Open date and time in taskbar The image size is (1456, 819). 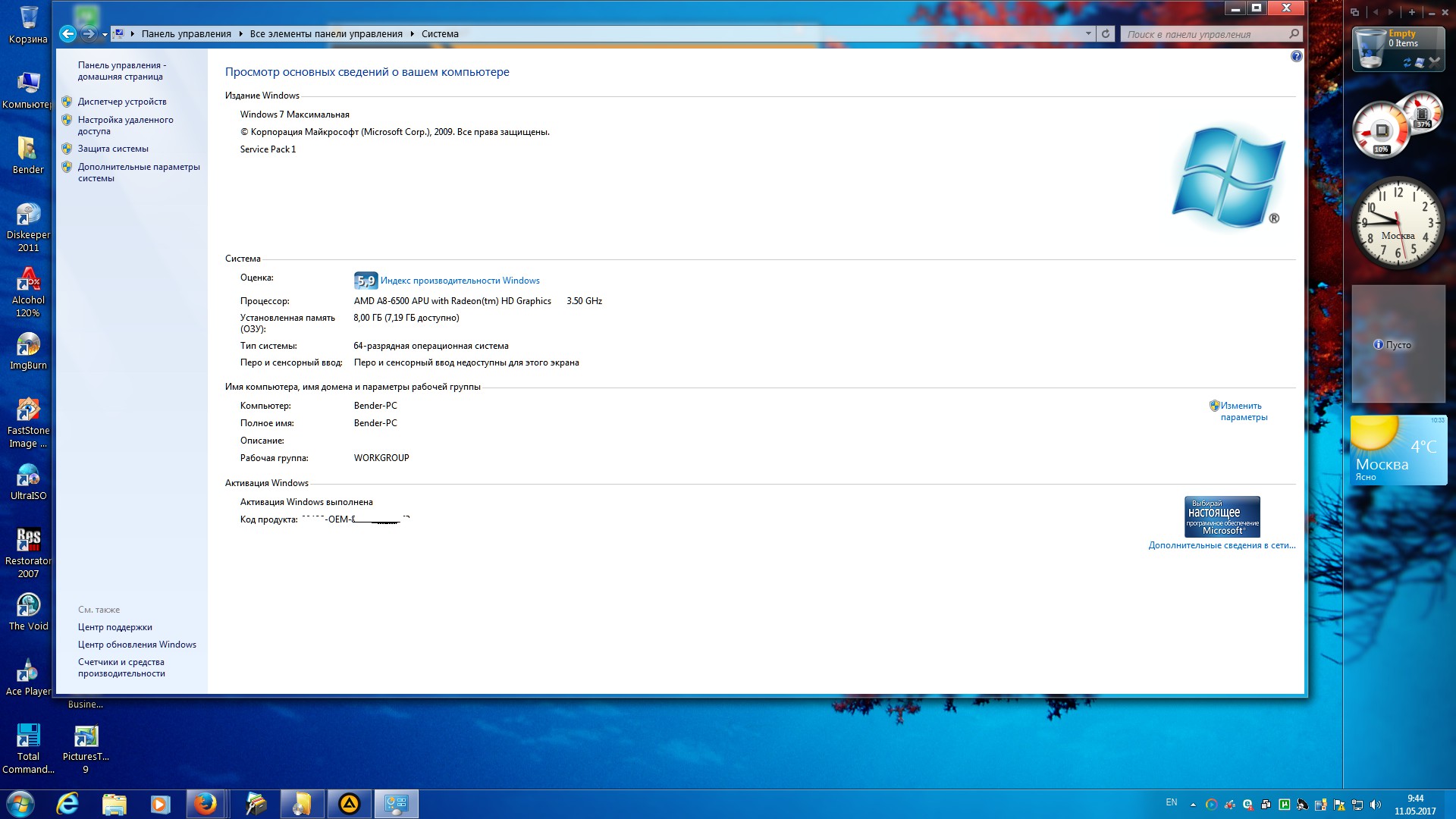click(x=1415, y=805)
